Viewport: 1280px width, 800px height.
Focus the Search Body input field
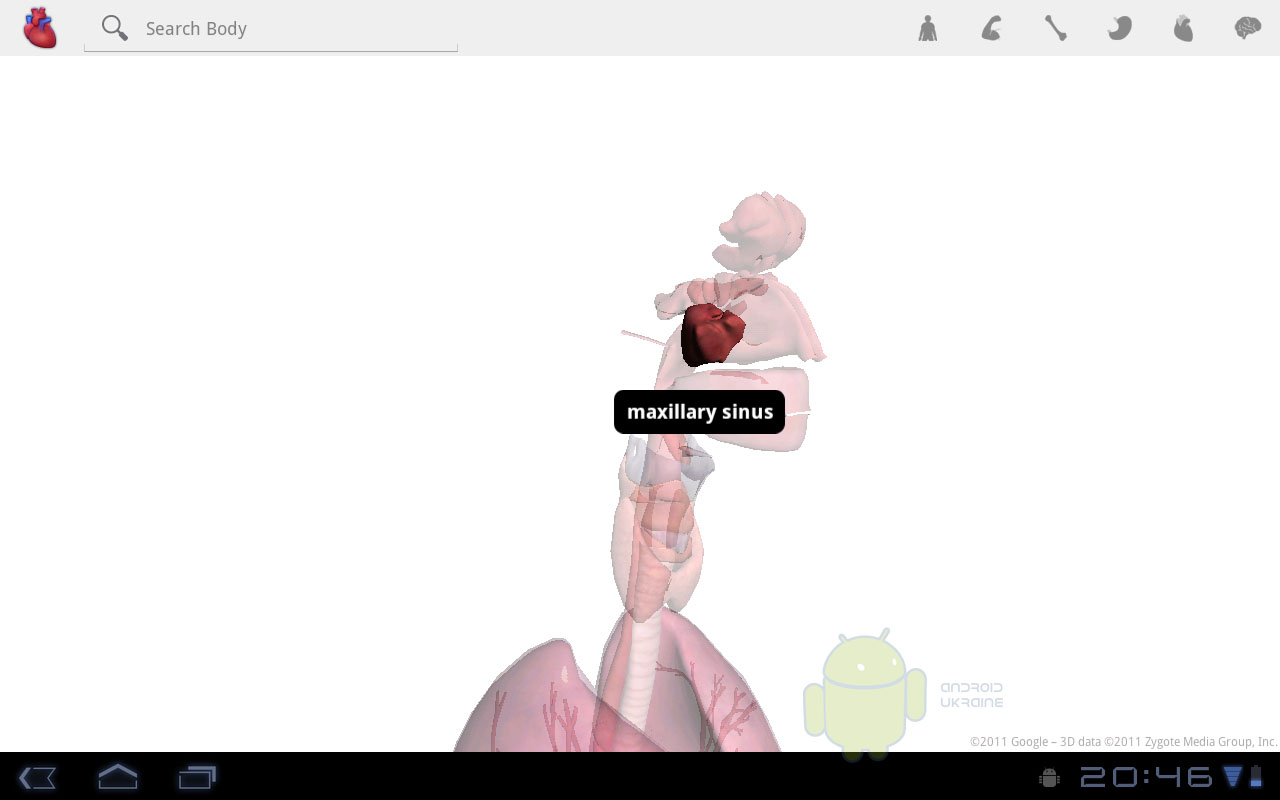click(x=271, y=28)
